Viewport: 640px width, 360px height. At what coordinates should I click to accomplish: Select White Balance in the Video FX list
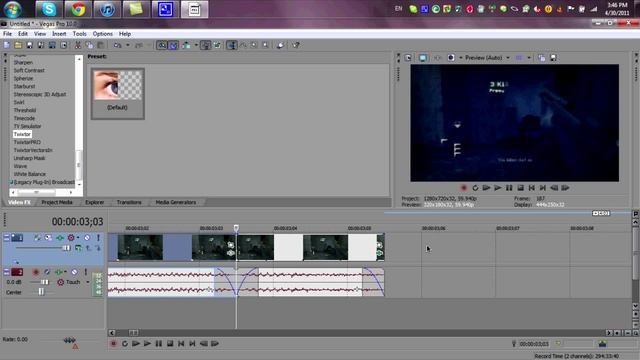29,174
